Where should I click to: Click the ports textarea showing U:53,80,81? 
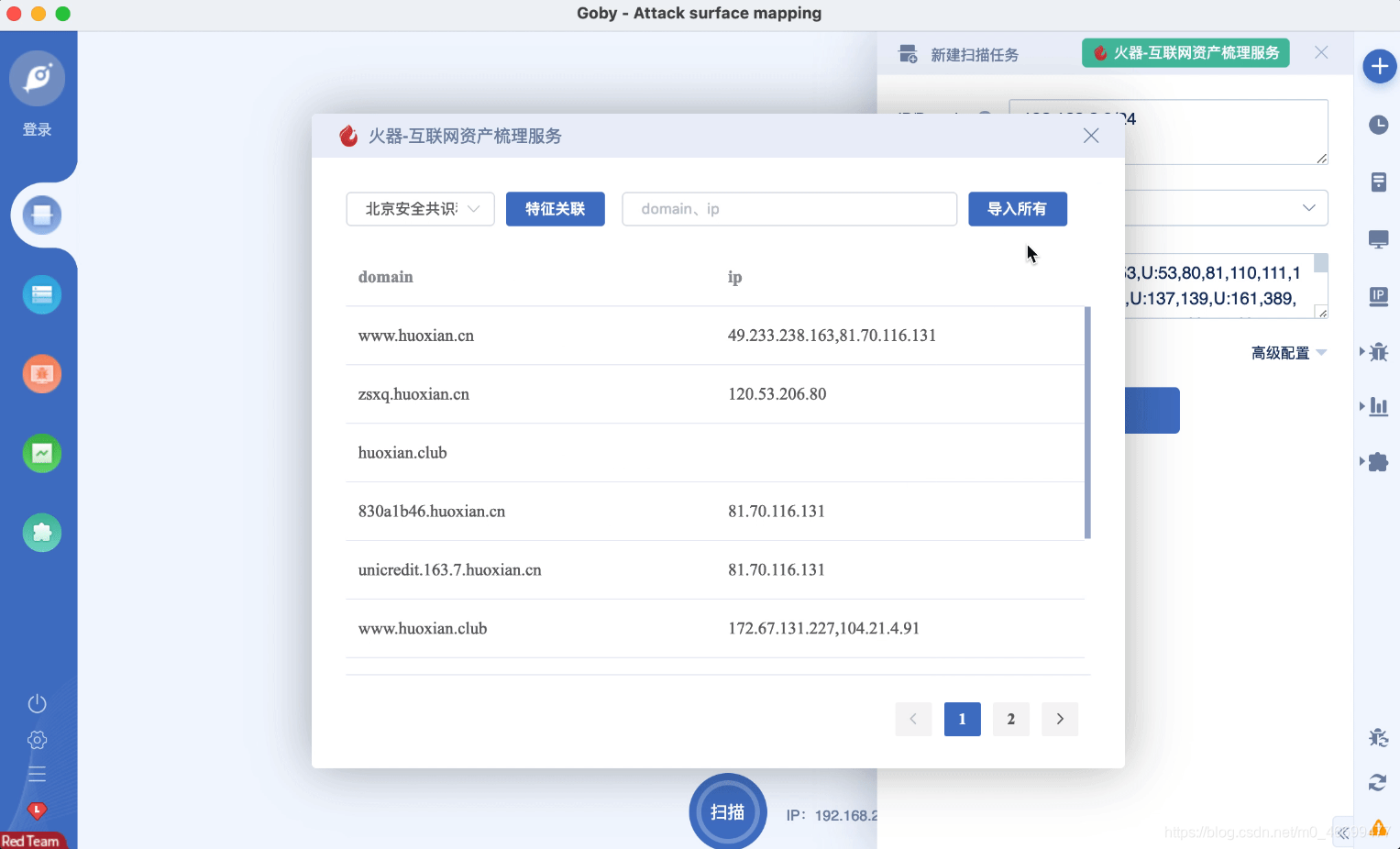(1226, 286)
